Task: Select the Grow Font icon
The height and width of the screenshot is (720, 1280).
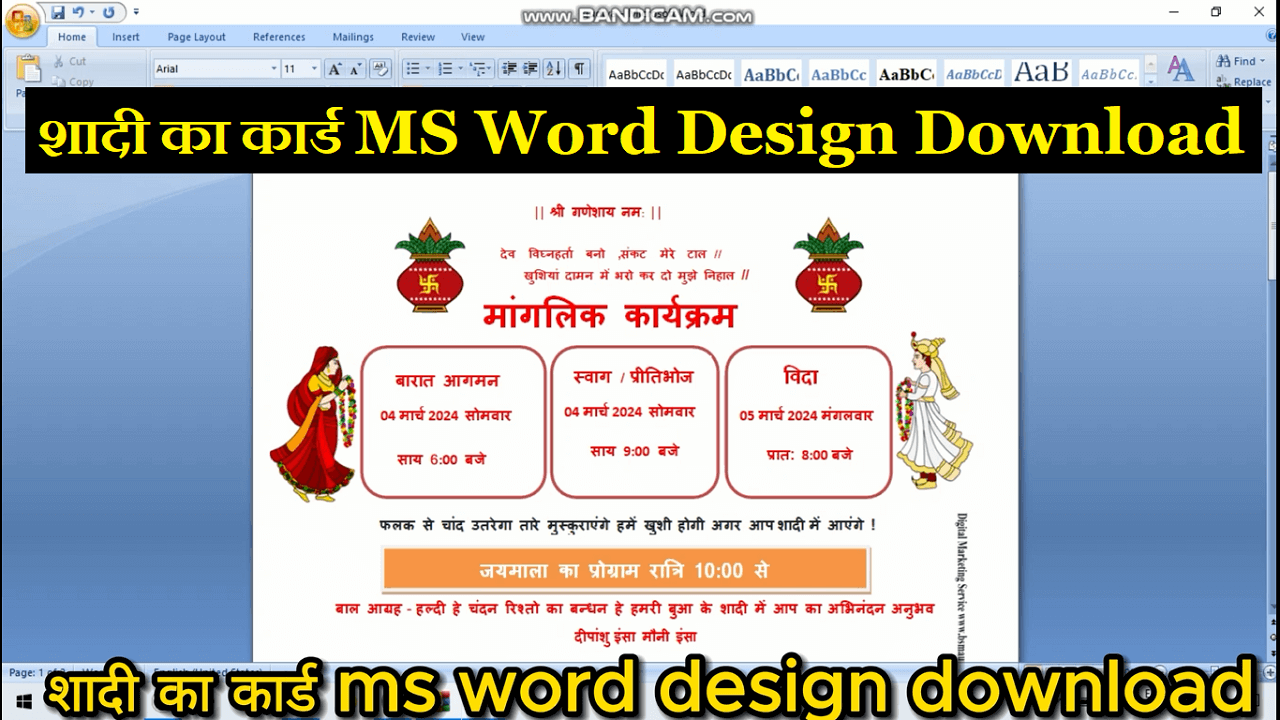Action: [334, 68]
